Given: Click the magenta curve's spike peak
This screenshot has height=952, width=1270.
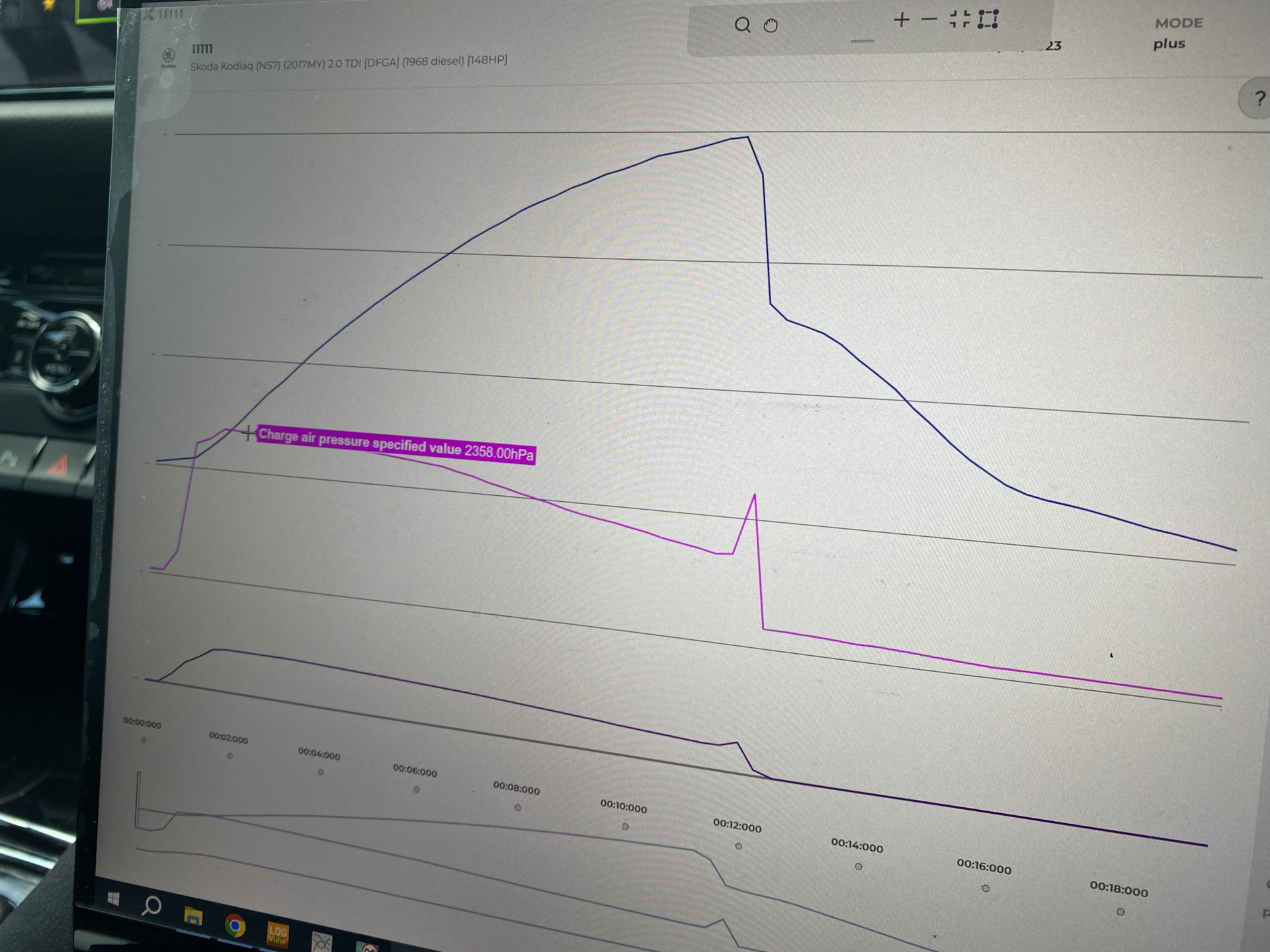Looking at the screenshot, I should pyautogui.click(x=755, y=495).
